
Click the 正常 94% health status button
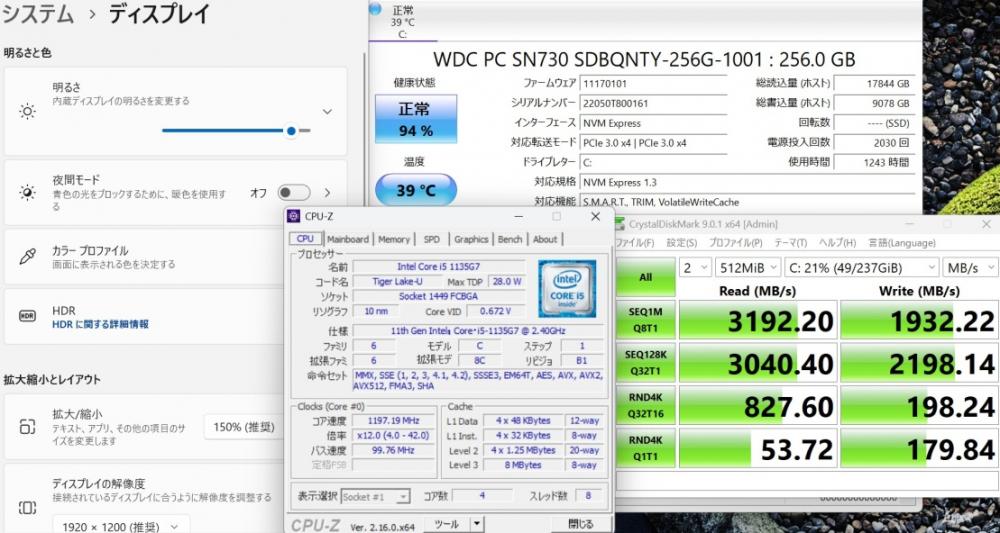pyautogui.click(x=416, y=119)
